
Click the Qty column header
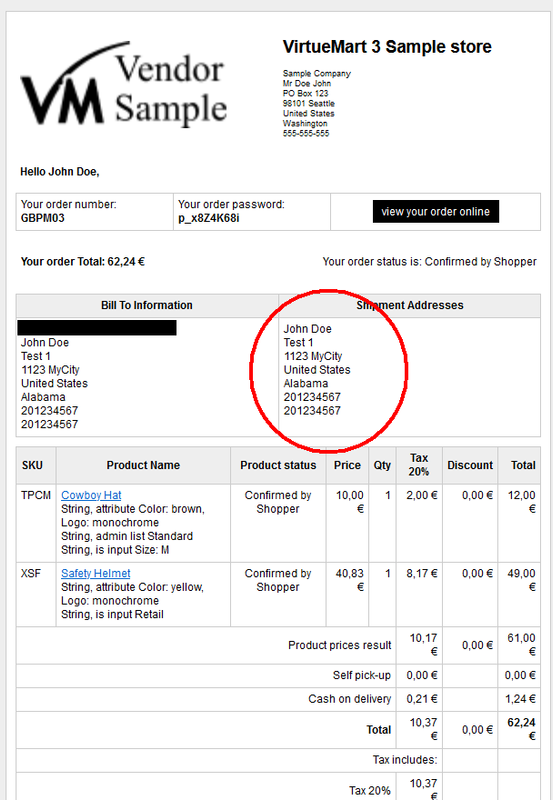[382, 465]
